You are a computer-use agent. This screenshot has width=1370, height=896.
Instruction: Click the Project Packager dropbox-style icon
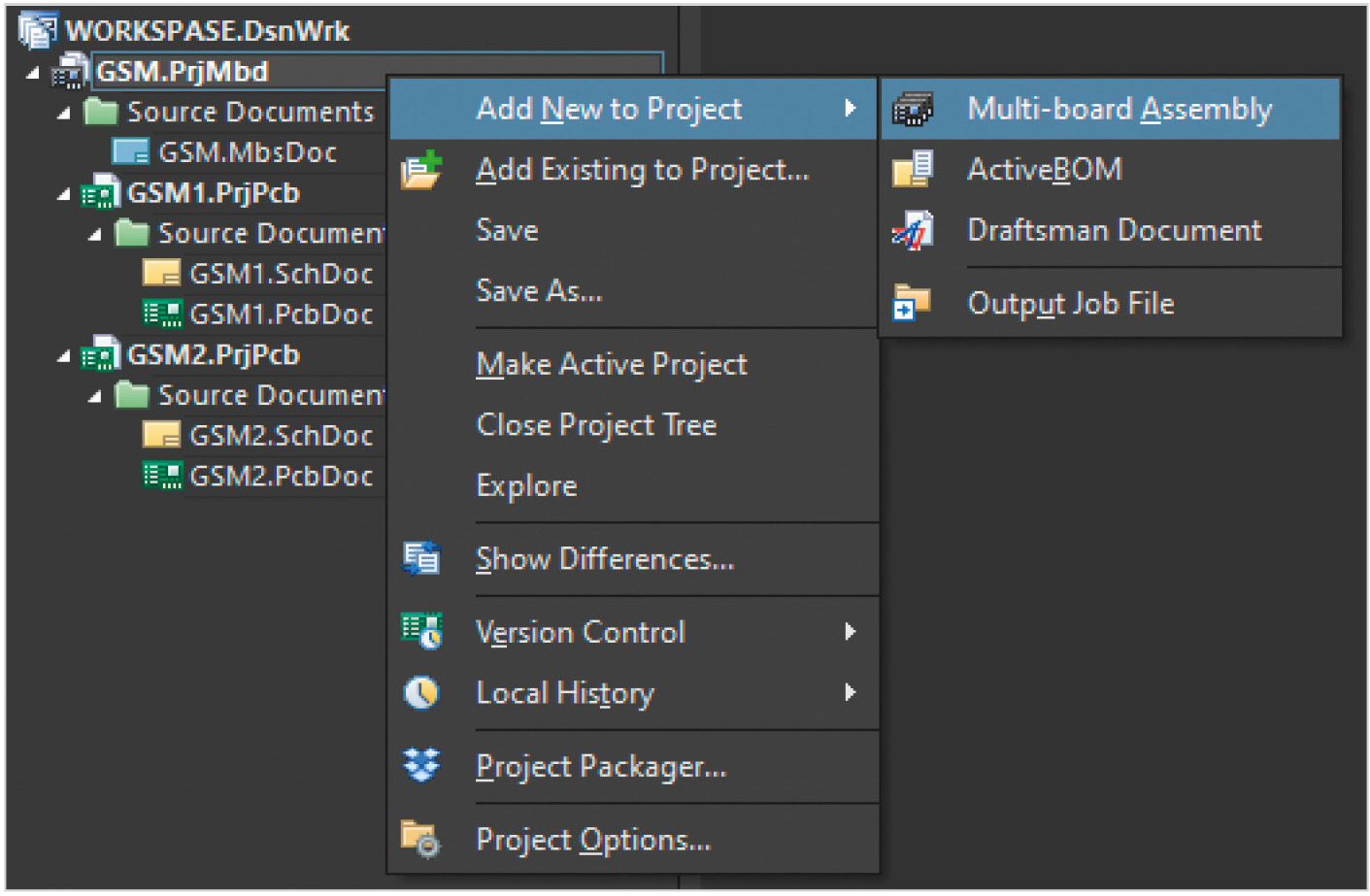421,766
